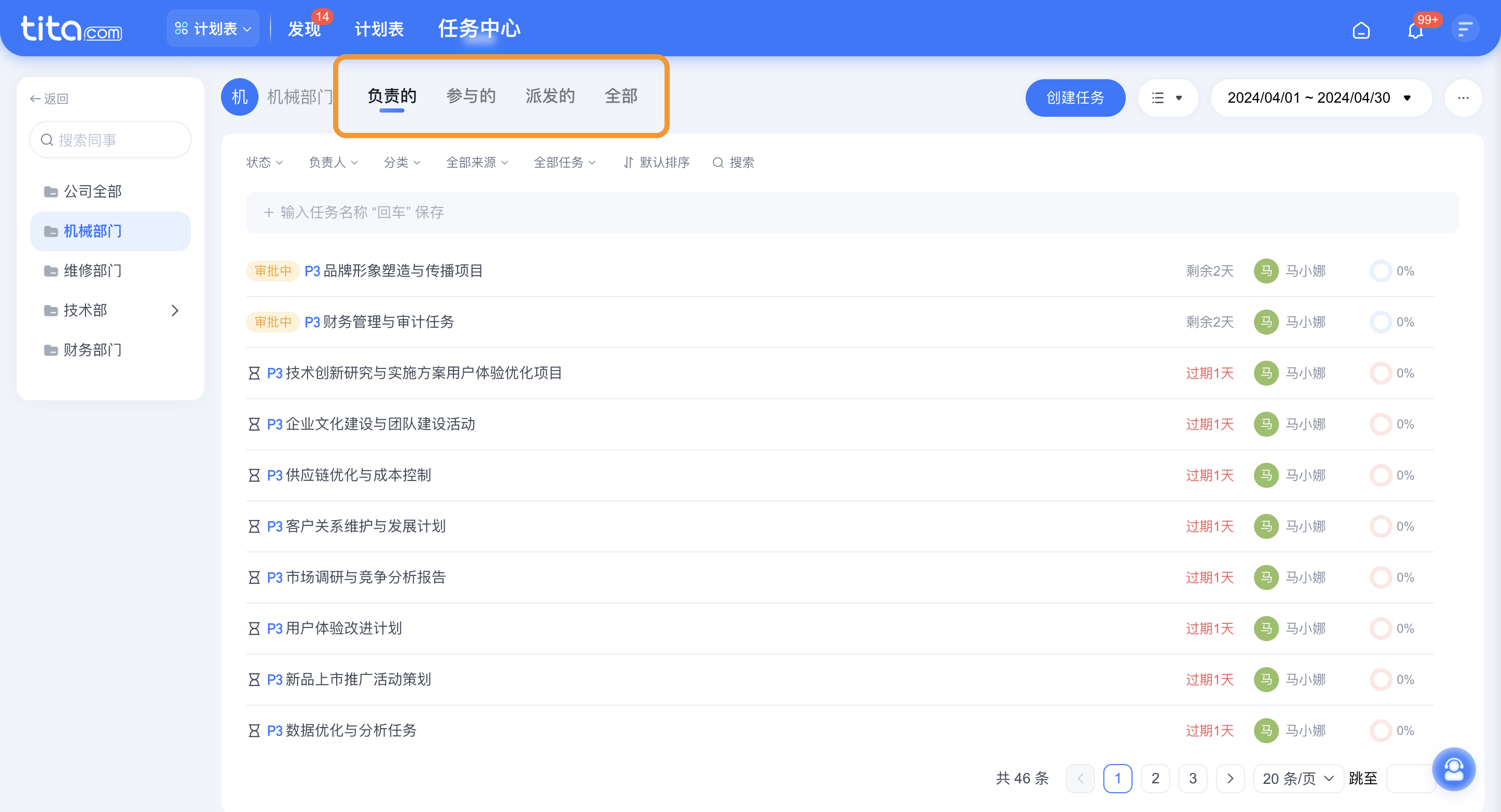Click the 机 department avatar

(239, 97)
